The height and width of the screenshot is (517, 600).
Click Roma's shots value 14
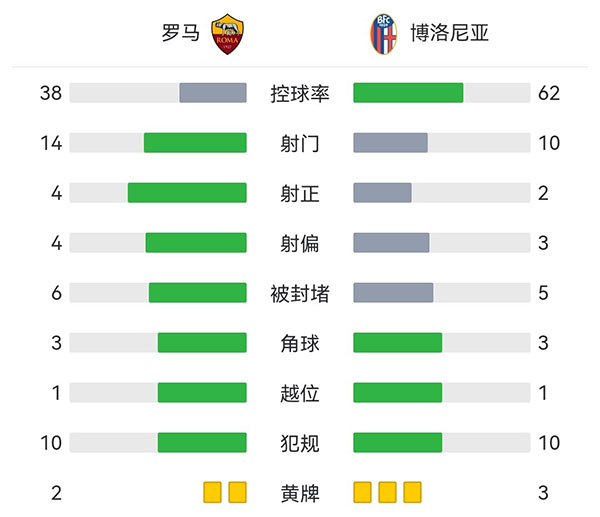tap(51, 143)
